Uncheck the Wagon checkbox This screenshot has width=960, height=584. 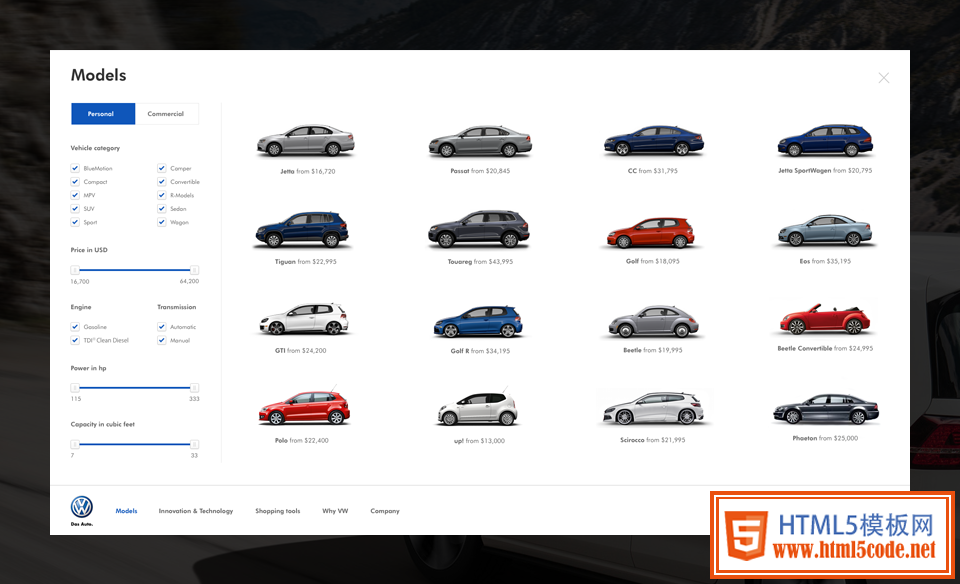click(x=162, y=222)
